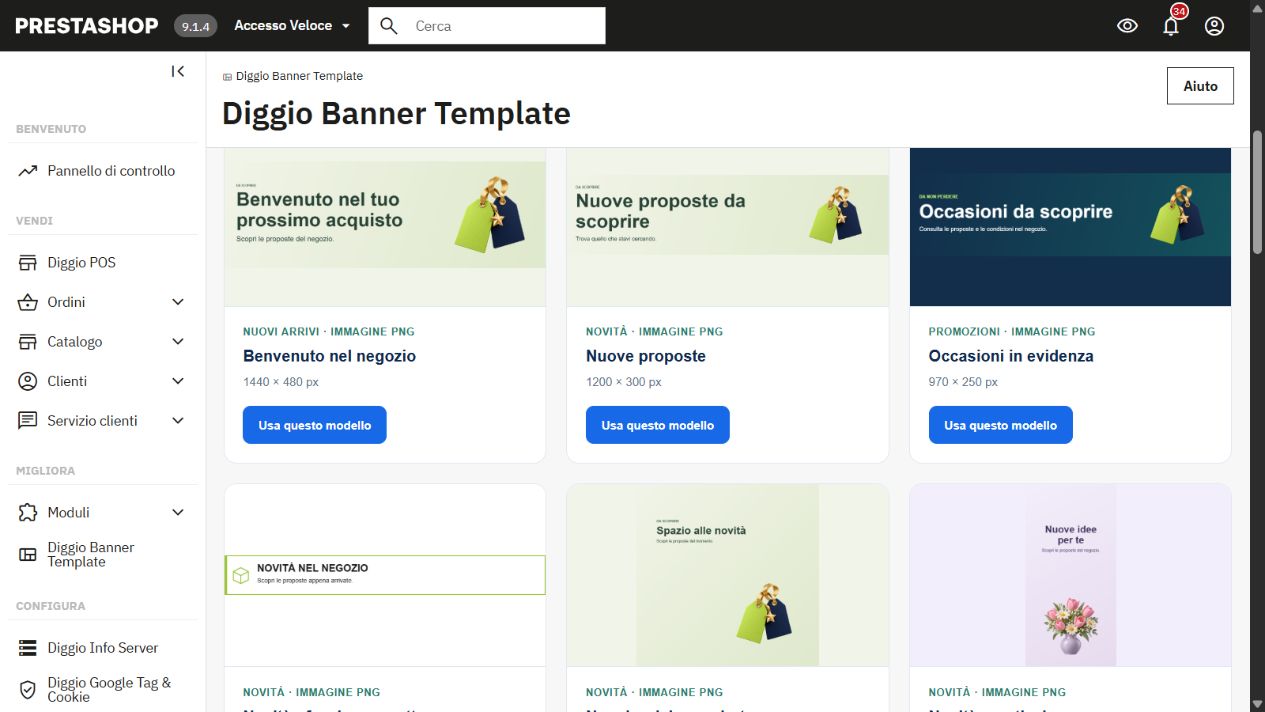Click the NUOVI ARRIVI · IMMAGINE PNG label
Image resolution: width=1265 pixels, height=712 pixels.
pyautogui.click(x=329, y=331)
